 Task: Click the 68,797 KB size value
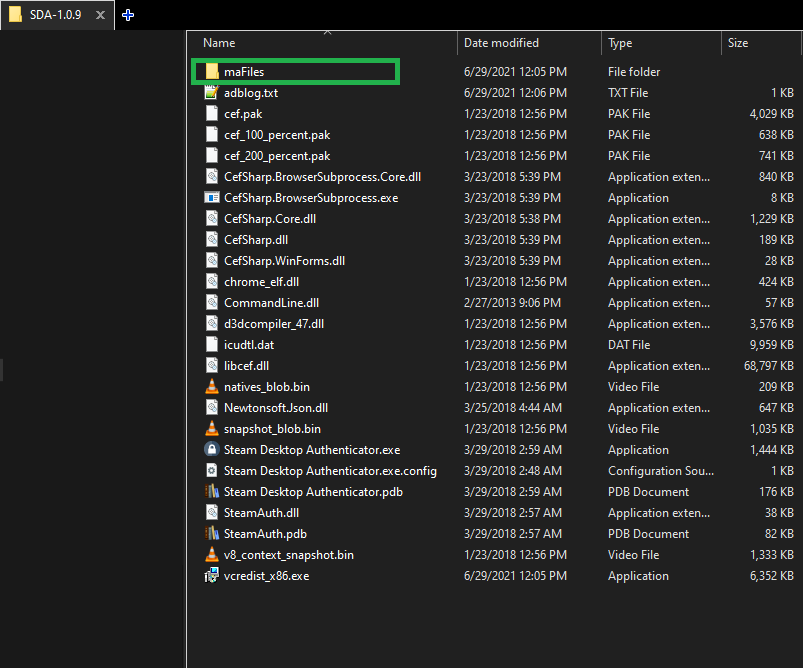click(769, 366)
